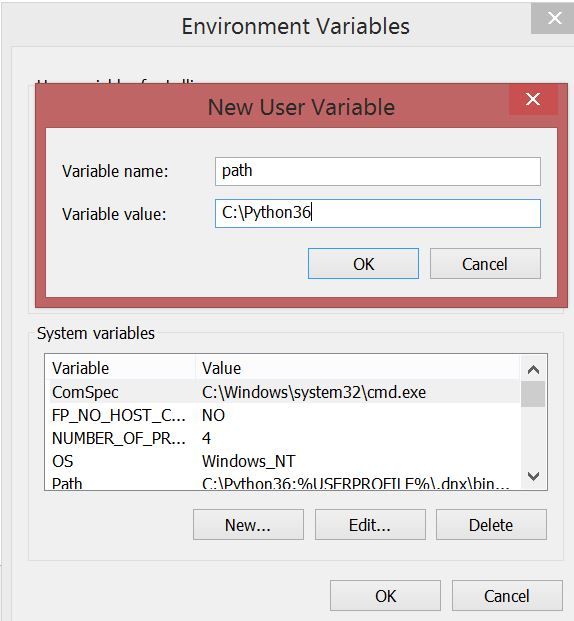Select the OS system variable row
The image size is (574, 621).
coord(282,461)
